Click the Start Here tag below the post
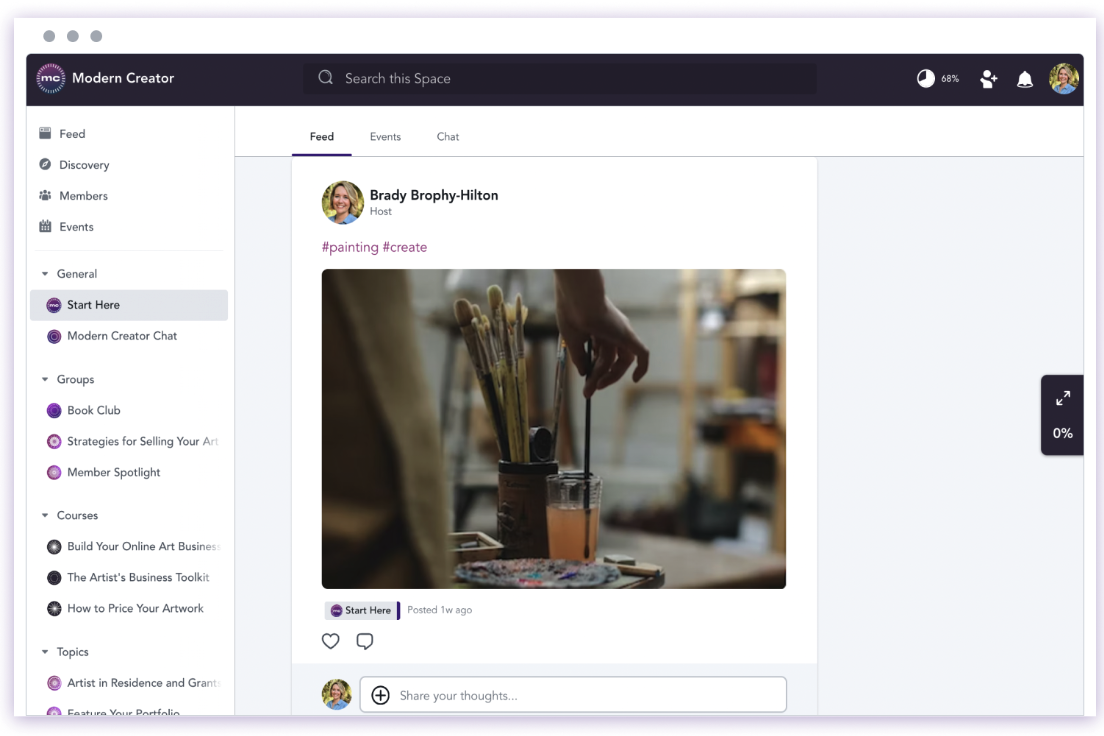This screenshot has width=1104, height=736. point(361,610)
